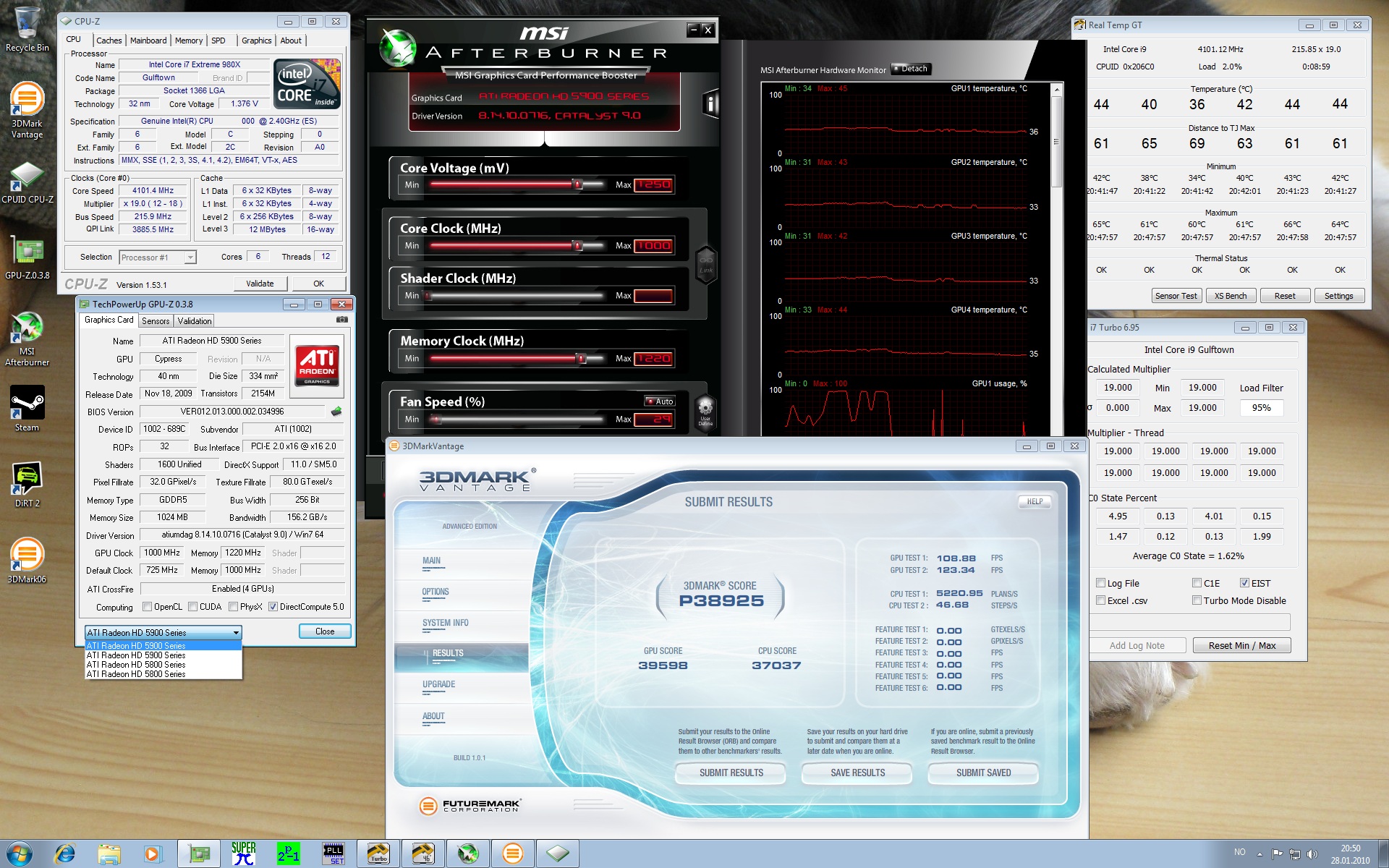Click Sensor Test in Real Temp
The height and width of the screenshot is (868, 1389).
pos(1176,296)
